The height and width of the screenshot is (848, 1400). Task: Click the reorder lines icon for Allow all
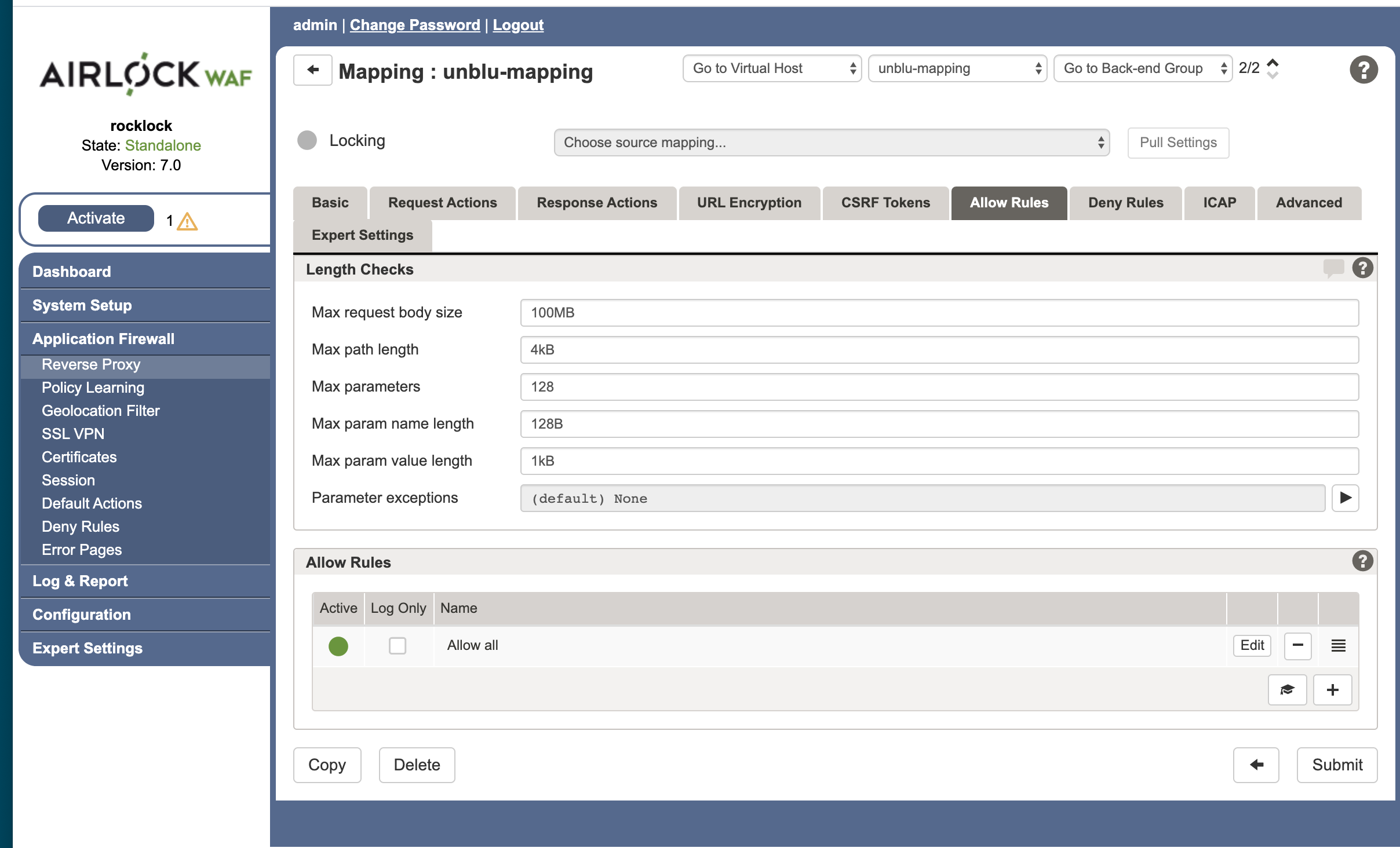[x=1337, y=645]
